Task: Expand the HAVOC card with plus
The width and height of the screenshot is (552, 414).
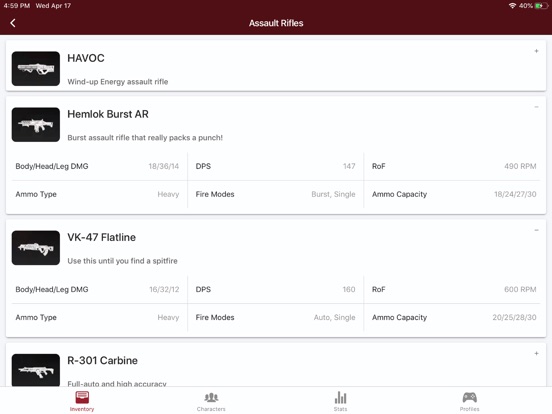Action: tap(536, 51)
